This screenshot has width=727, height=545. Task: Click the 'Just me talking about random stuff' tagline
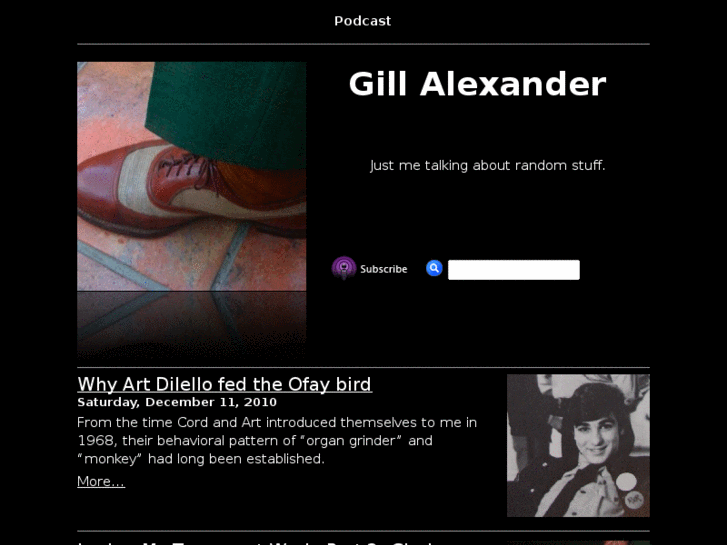[487, 165]
